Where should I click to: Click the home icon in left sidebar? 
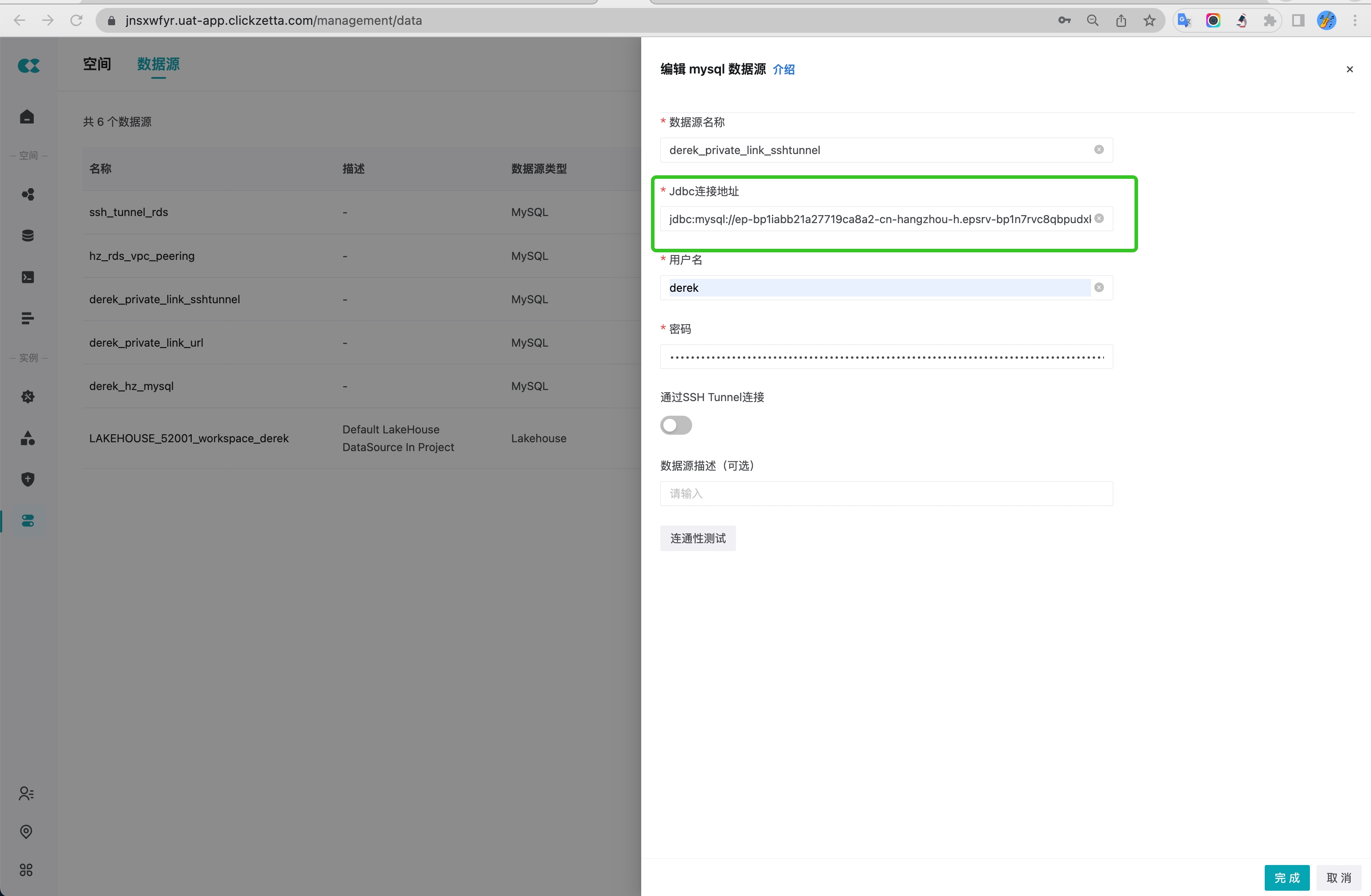point(27,117)
